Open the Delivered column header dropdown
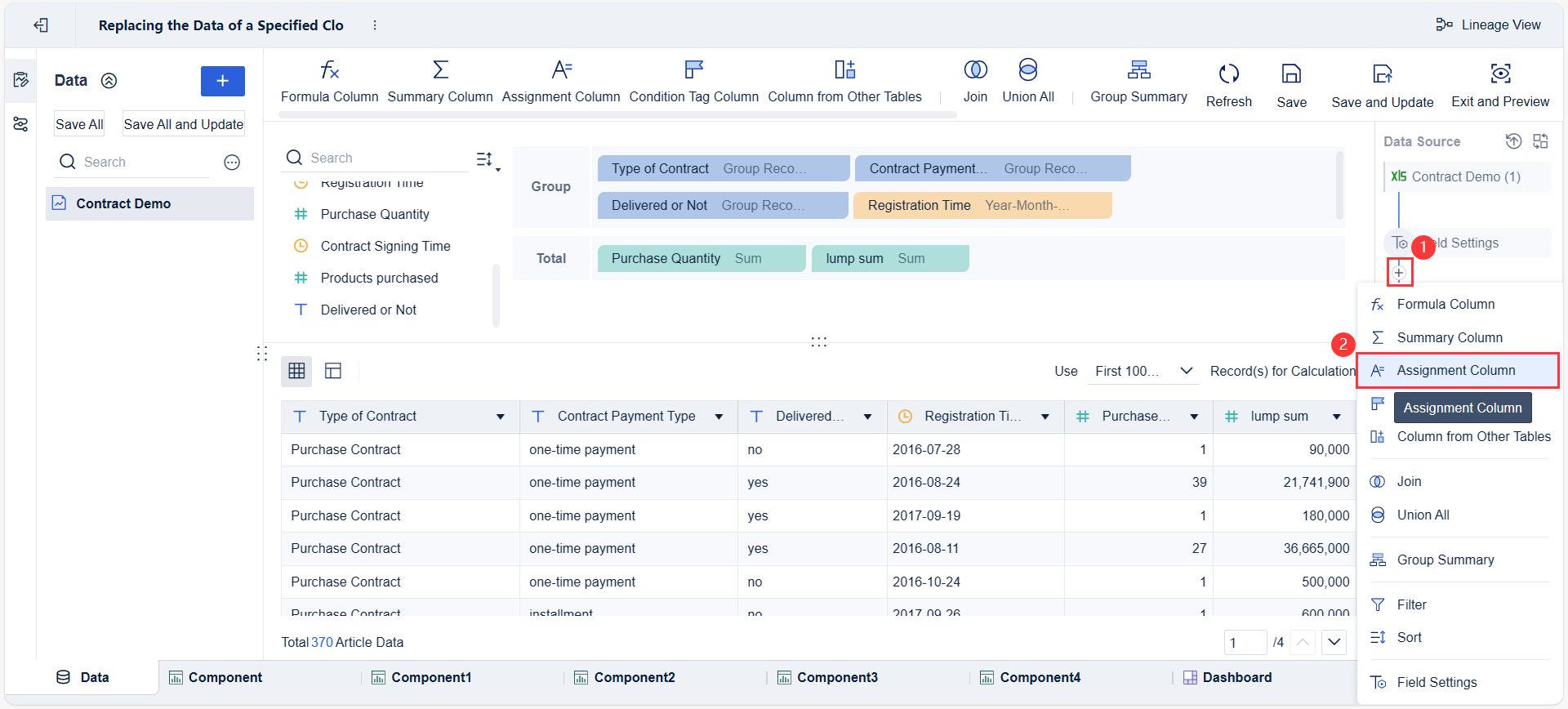The image size is (1568, 709). tap(867, 417)
